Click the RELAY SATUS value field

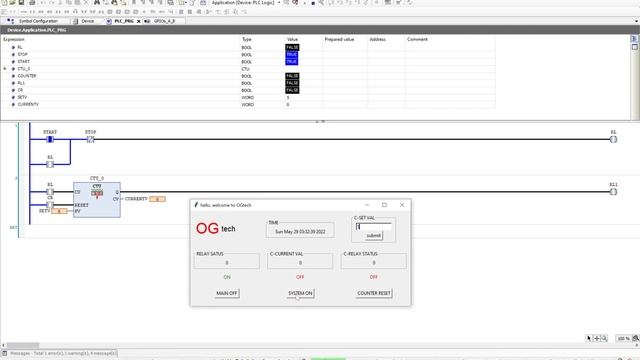click(x=227, y=263)
